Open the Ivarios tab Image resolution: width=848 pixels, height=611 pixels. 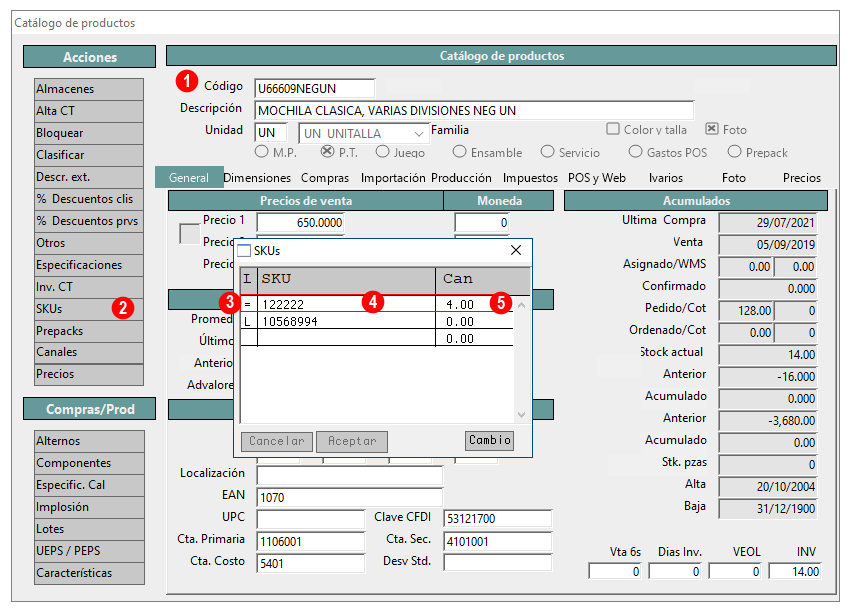click(666, 177)
